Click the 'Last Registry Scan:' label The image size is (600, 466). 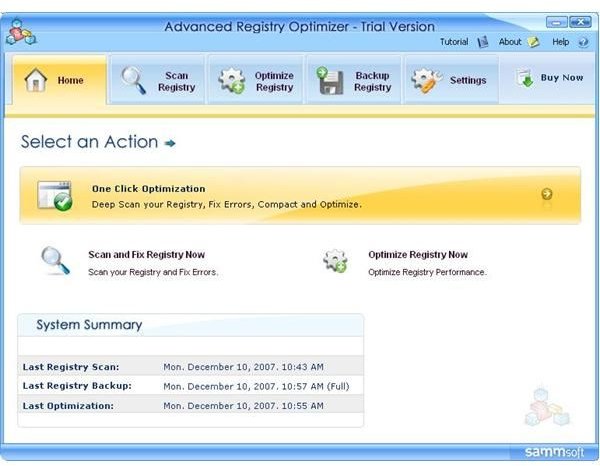pyautogui.click(x=71, y=367)
